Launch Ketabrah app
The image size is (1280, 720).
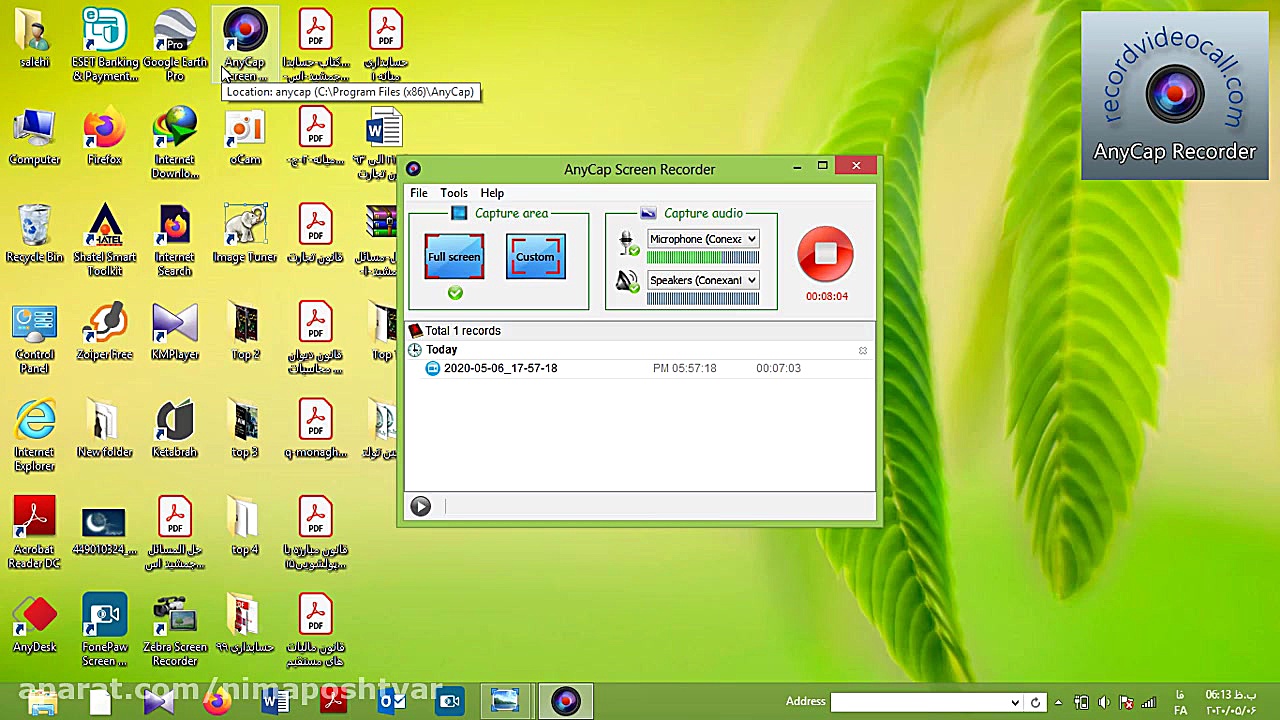click(x=175, y=429)
